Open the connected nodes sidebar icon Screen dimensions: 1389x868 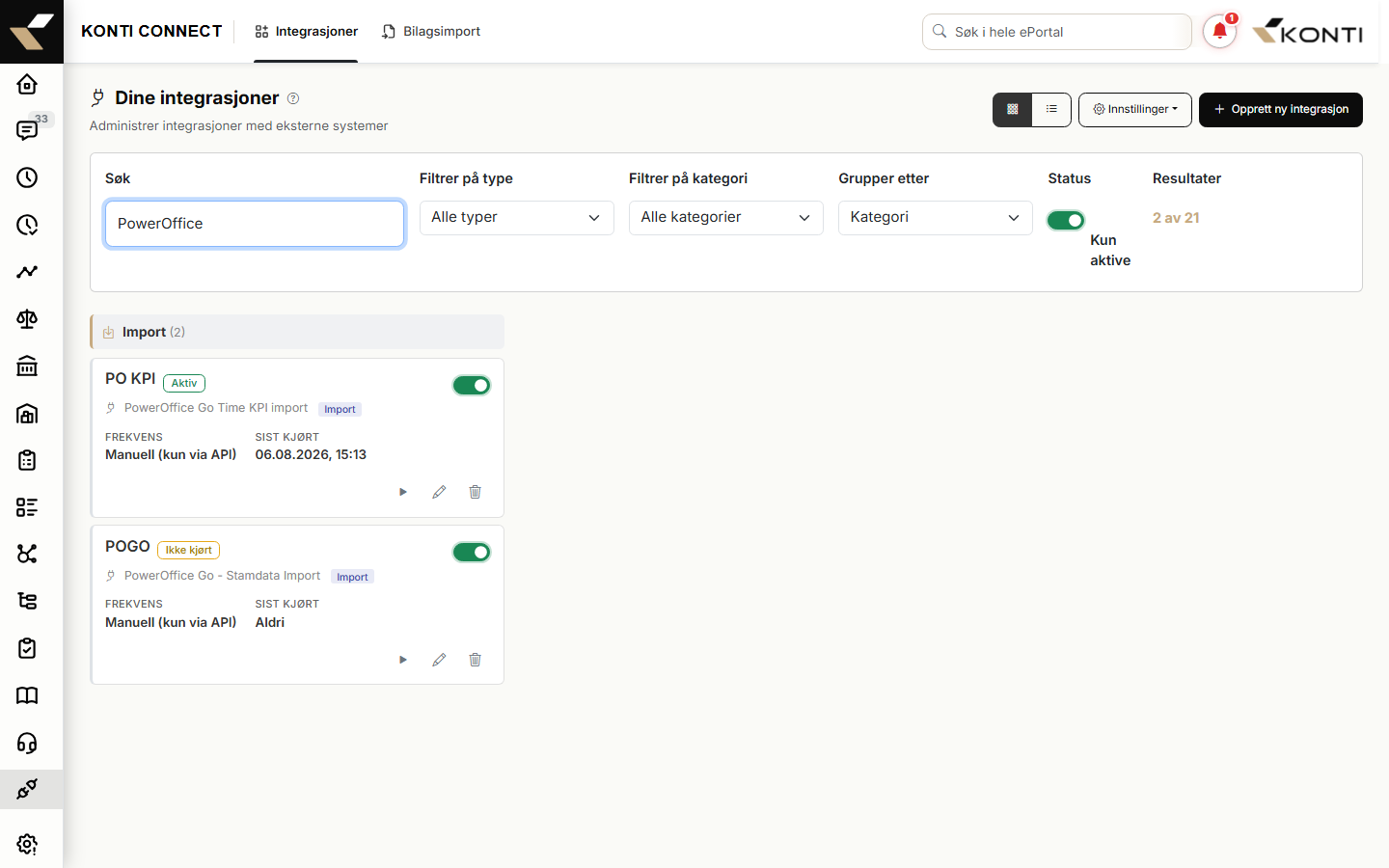point(27,554)
